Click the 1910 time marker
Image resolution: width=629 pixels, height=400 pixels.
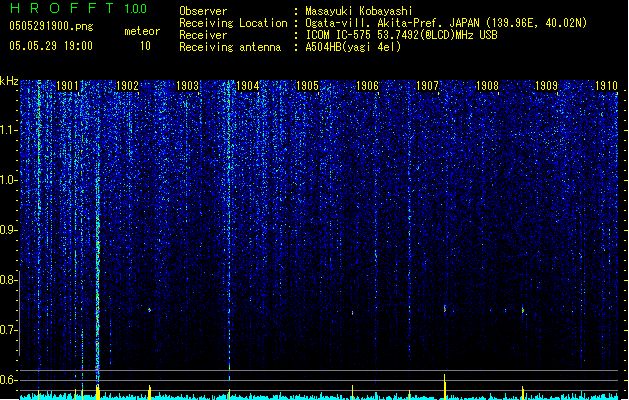606,86
